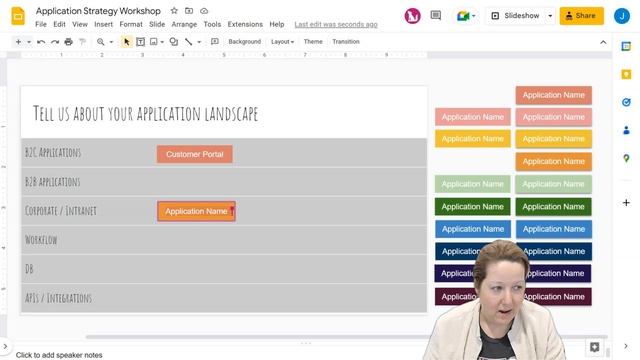Open the Extensions menu
640x360 pixels.
(x=245, y=24)
